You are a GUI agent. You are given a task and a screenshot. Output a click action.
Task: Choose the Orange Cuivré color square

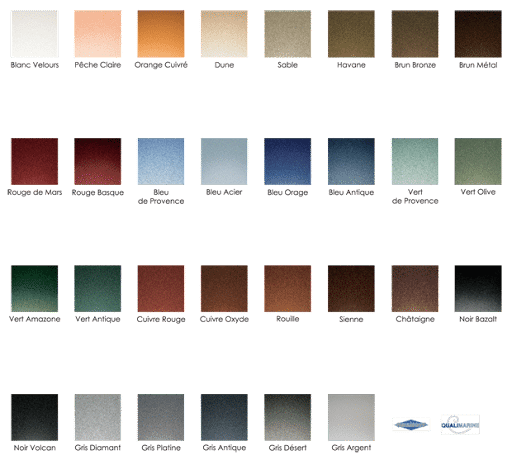(161, 34)
